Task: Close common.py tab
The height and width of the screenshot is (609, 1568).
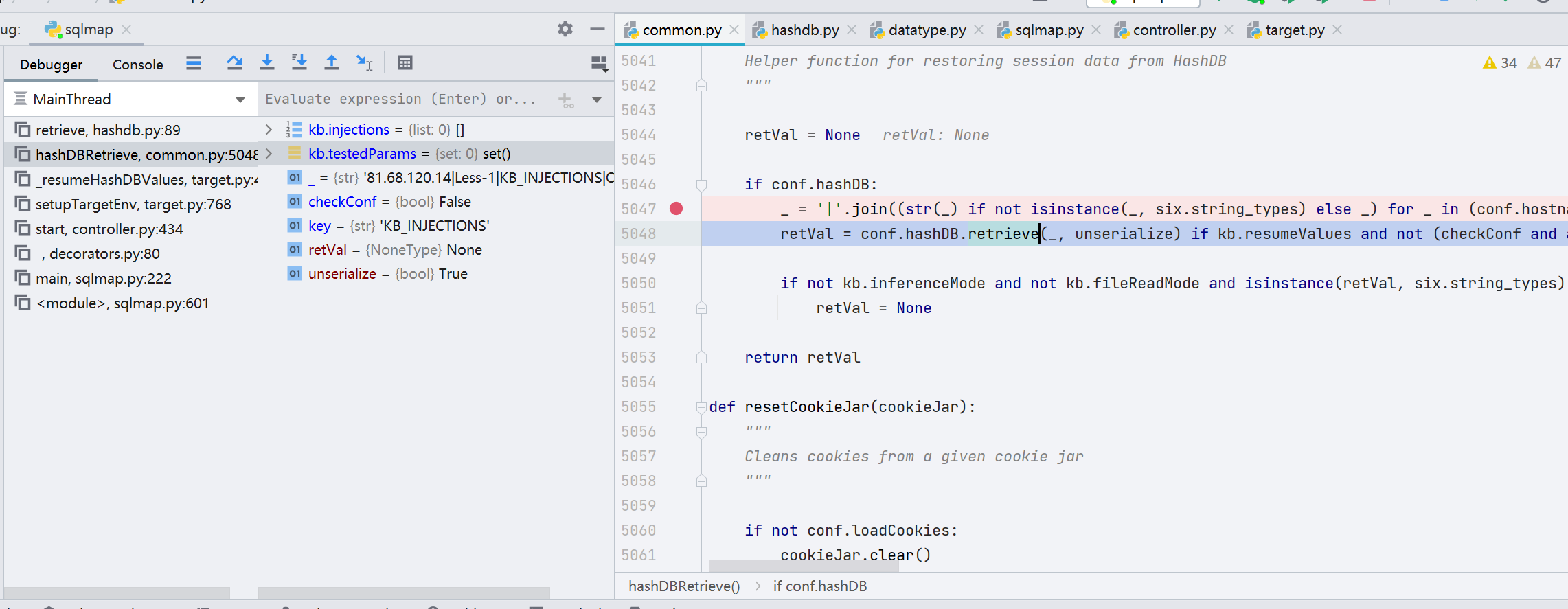Action: (734, 30)
